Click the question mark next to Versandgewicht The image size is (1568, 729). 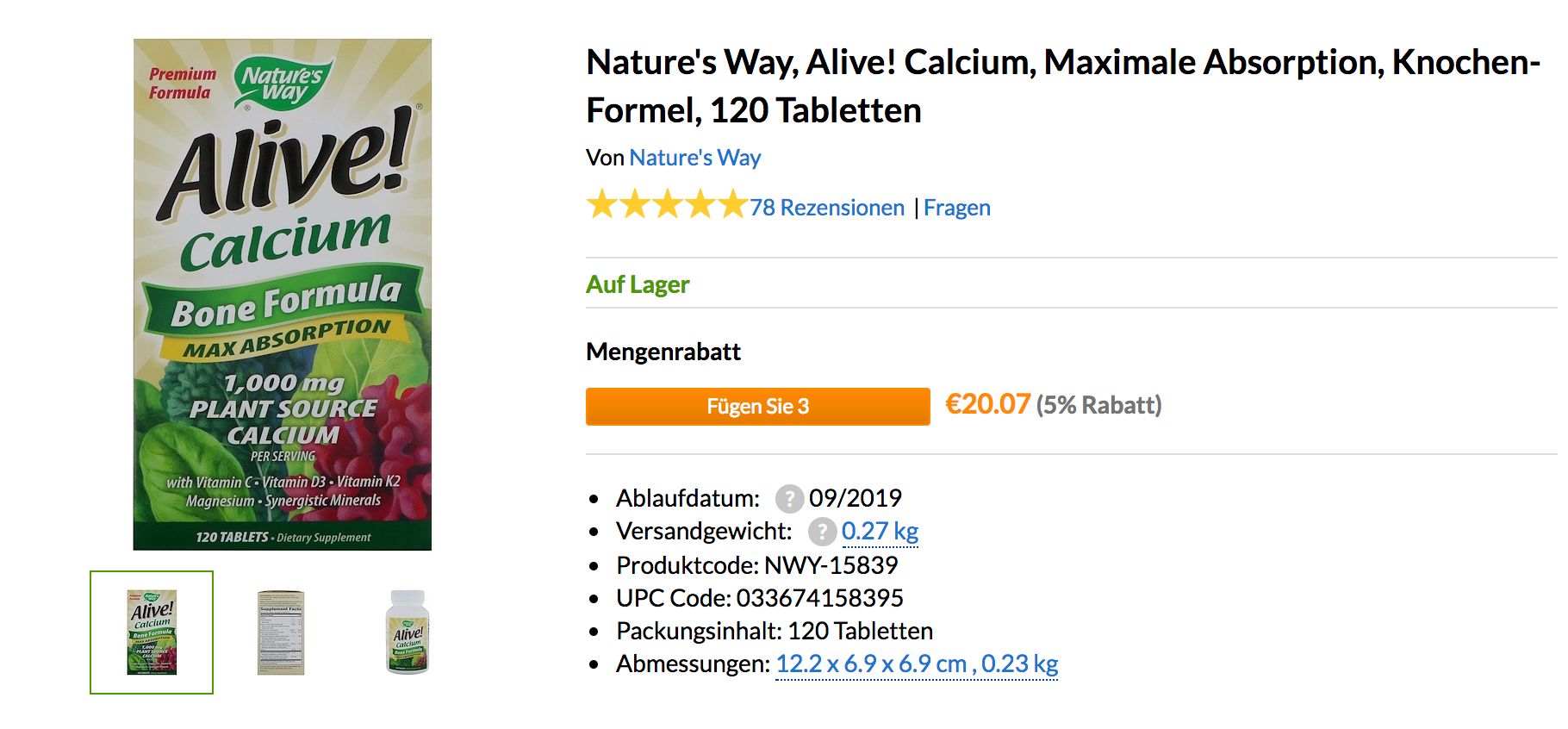822,532
